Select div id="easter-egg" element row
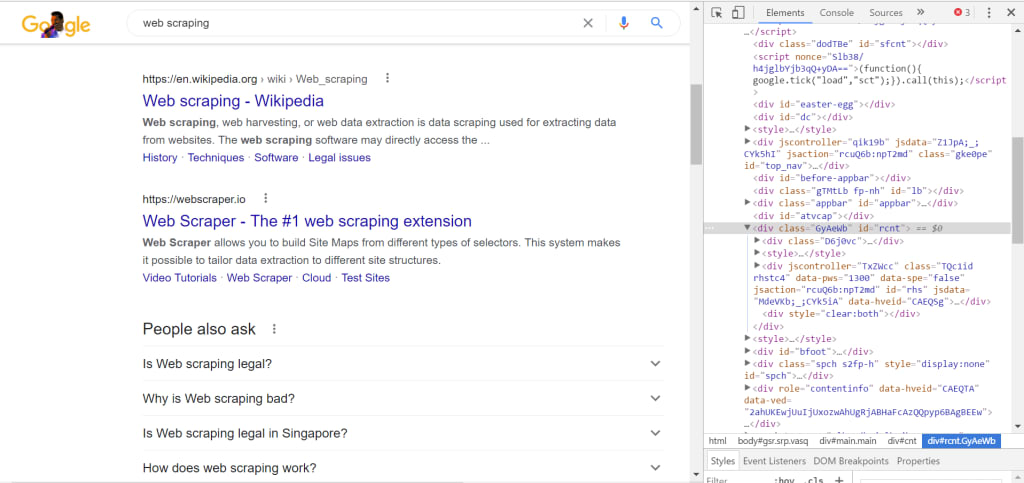The width and height of the screenshot is (1024, 483). [x=824, y=104]
